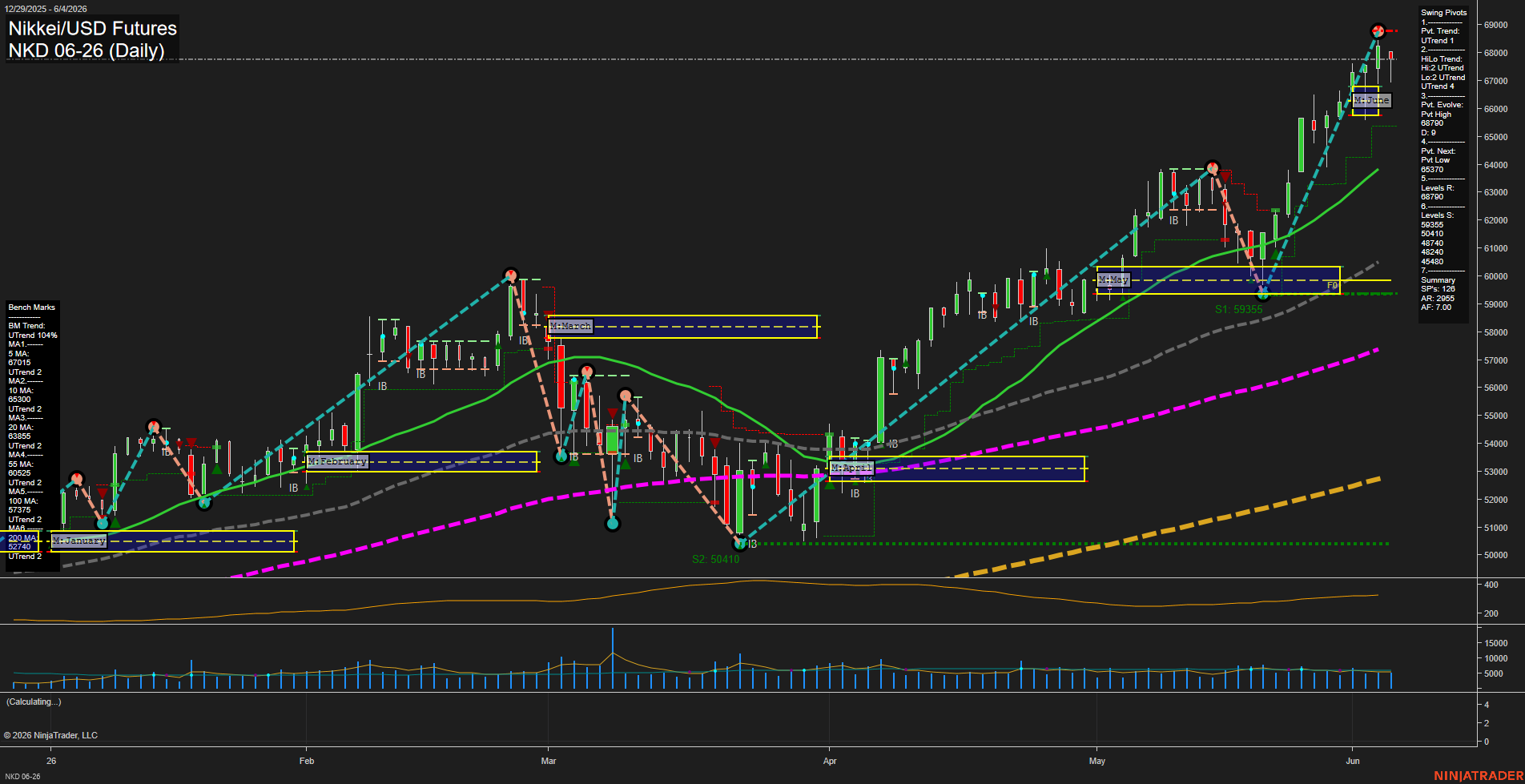Image resolution: width=1525 pixels, height=784 pixels.
Task: Click the 100 MA value 57375
Action: click(x=19, y=510)
